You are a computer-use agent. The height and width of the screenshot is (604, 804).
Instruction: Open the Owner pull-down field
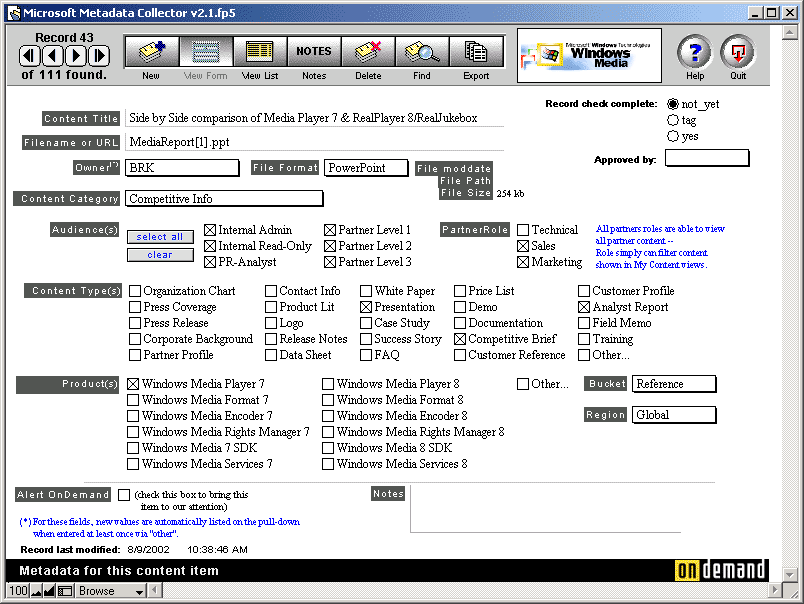coord(182,168)
